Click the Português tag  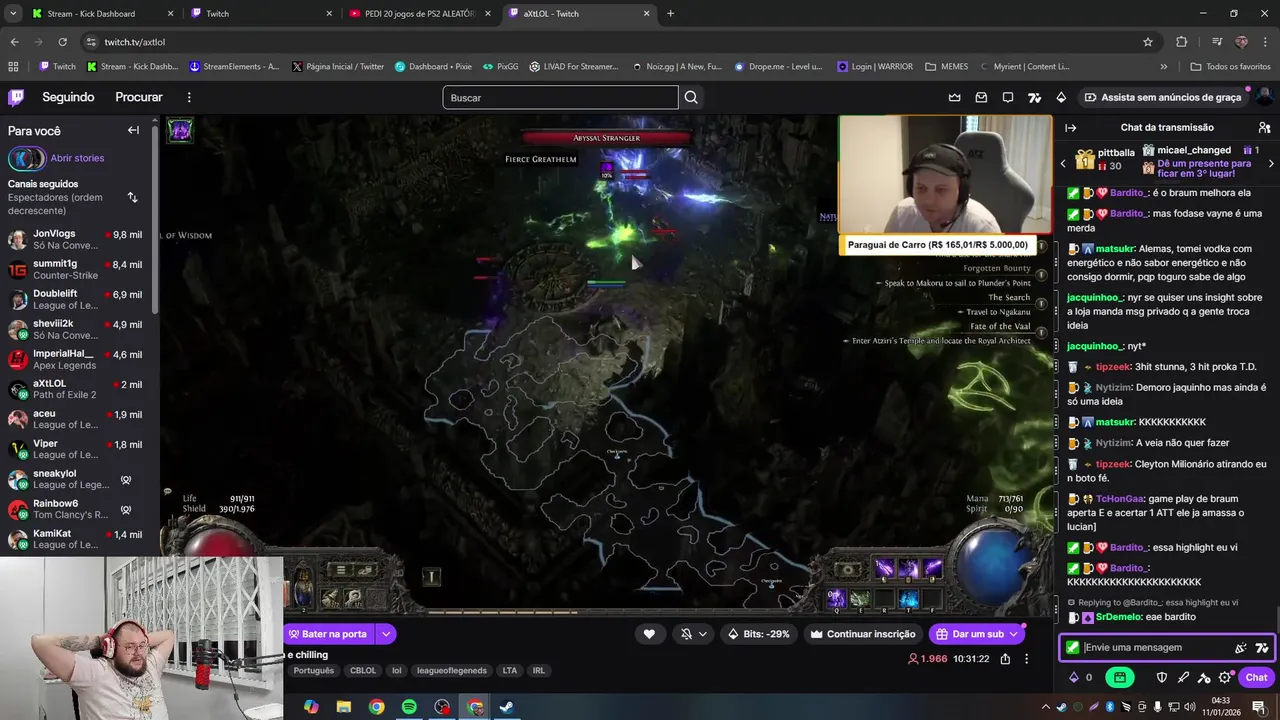coord(314,671)
